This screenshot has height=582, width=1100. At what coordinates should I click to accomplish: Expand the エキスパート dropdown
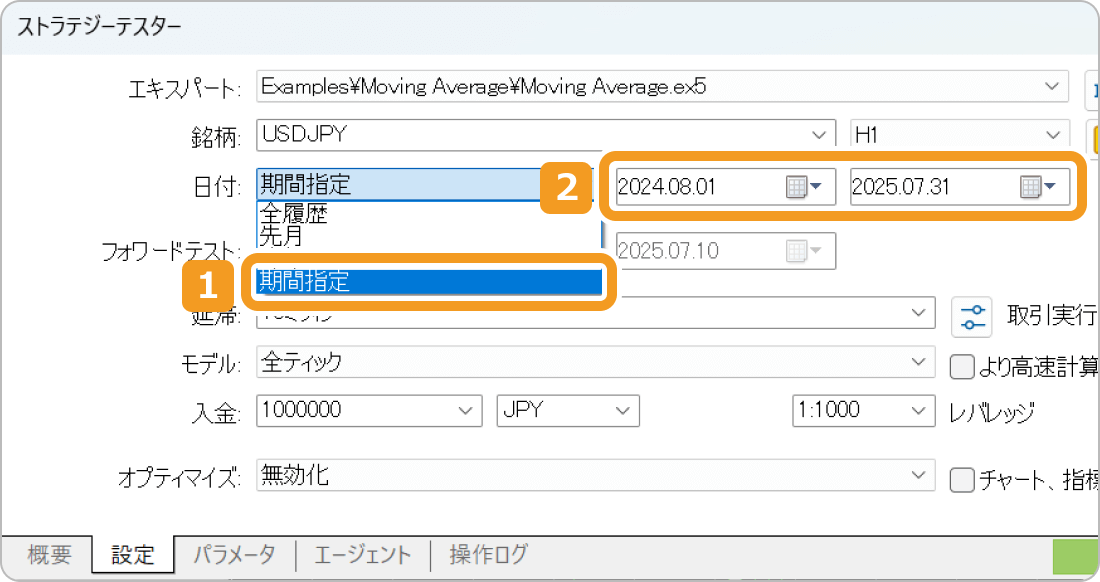pos(1053,87)
